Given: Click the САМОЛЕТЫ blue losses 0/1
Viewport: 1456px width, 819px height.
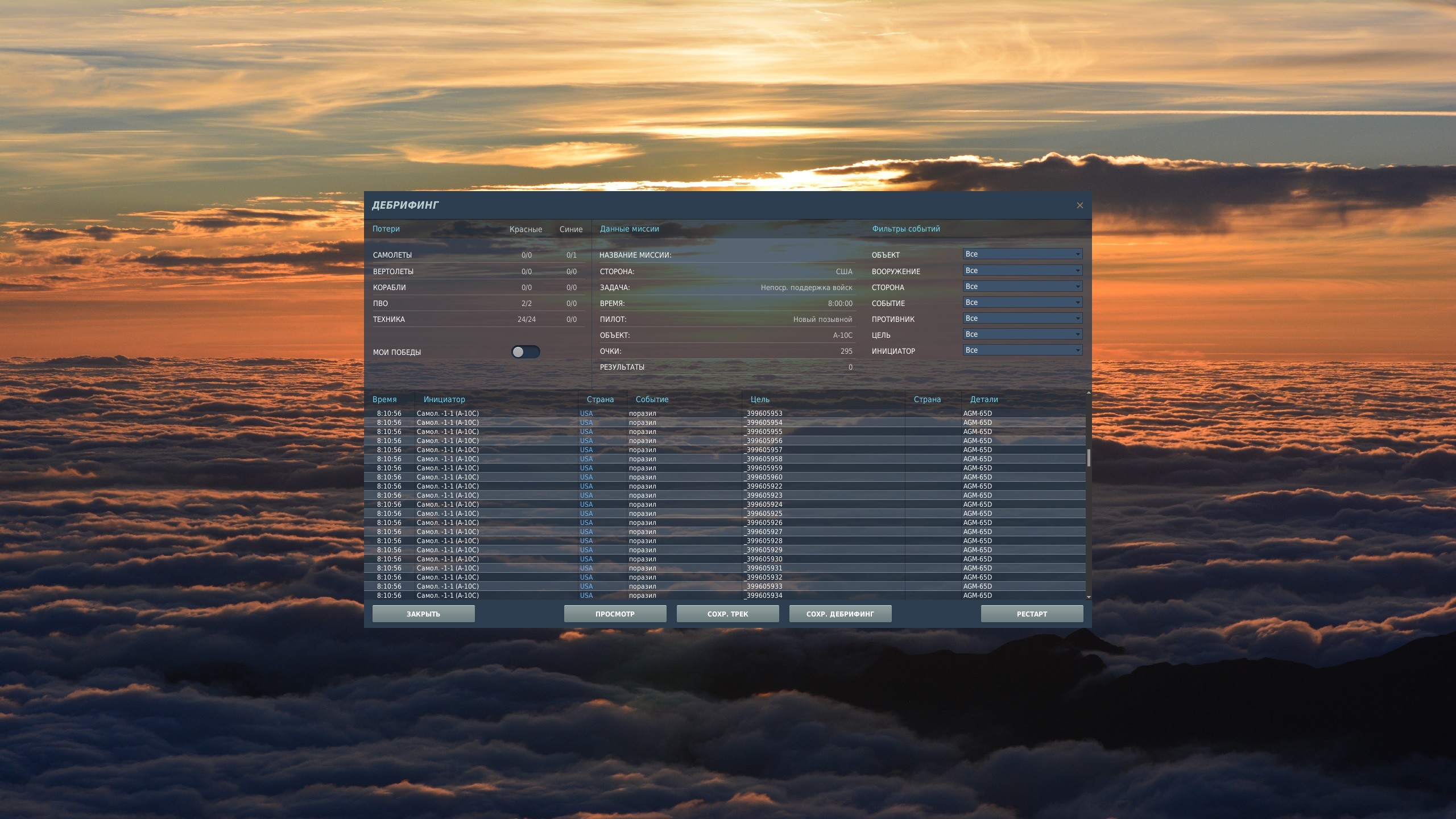Looking at the screenshot, I should (x=572, y=255).
